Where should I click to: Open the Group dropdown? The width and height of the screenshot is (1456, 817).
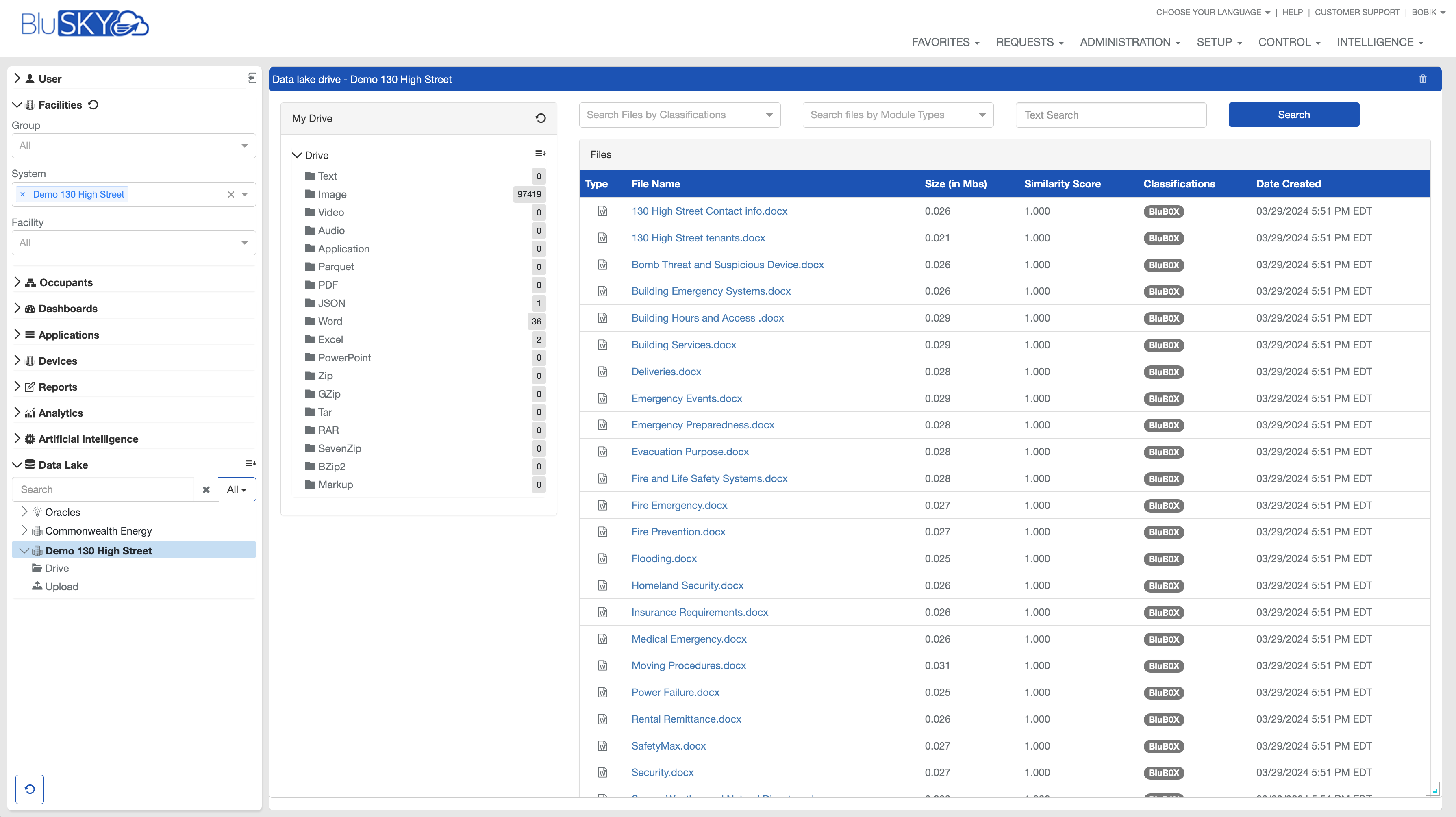pyautogui.click(x=133, y=146)
